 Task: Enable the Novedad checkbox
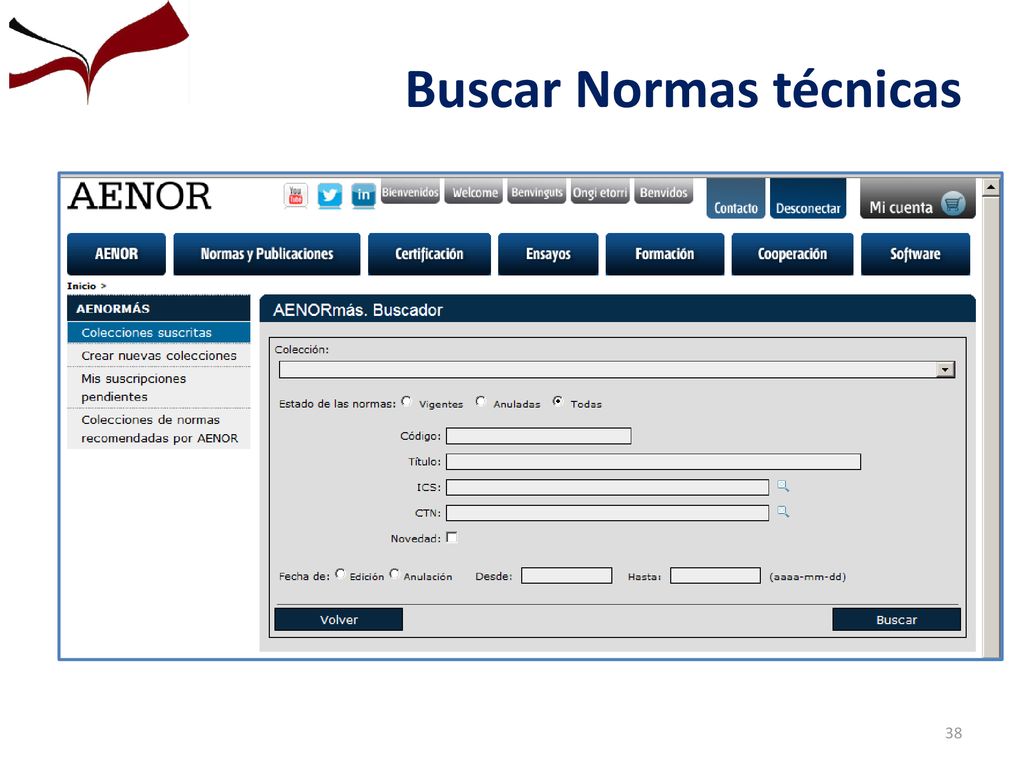(x=452, y=537)
